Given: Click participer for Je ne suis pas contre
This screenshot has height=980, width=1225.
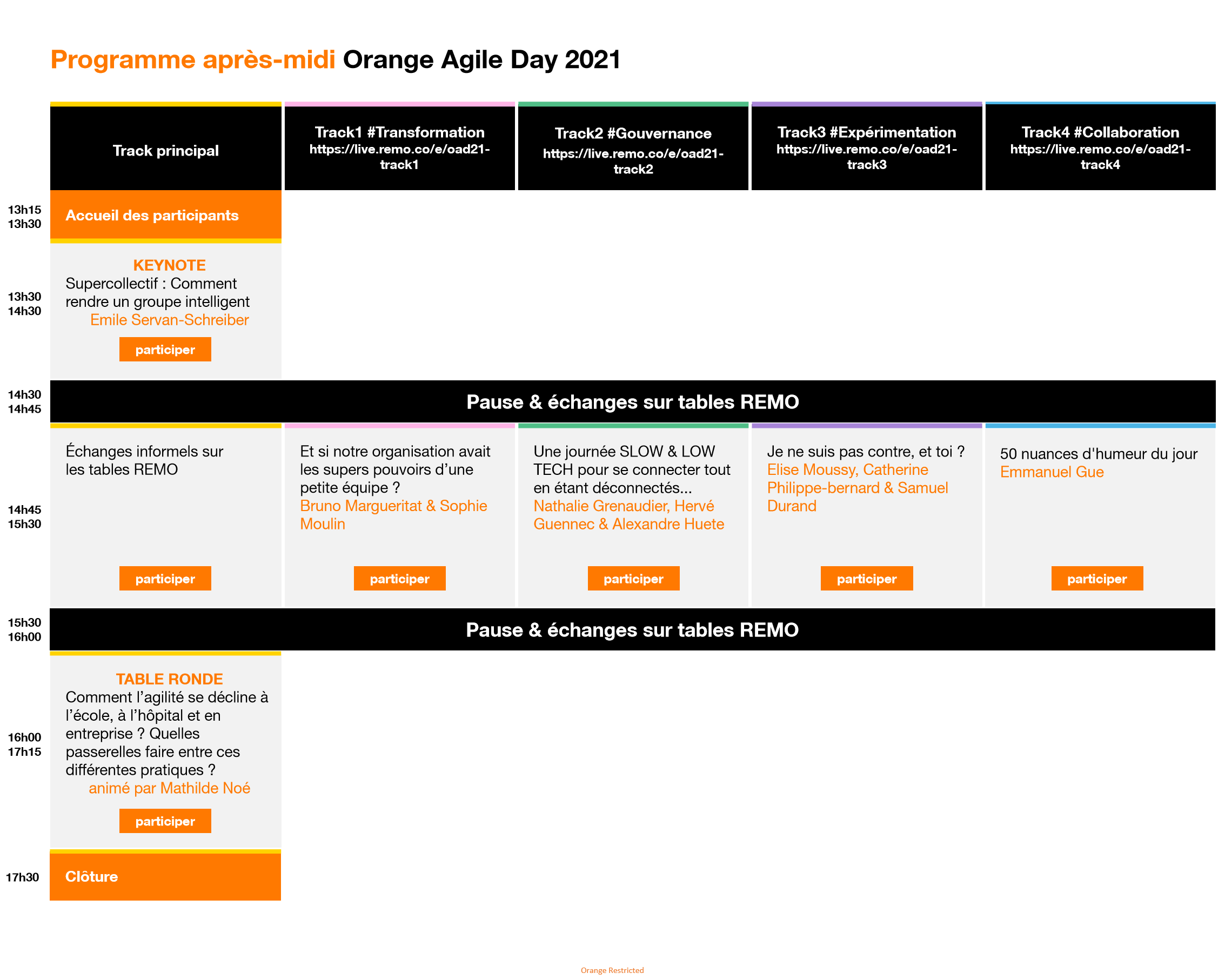Looking at the screenshot, I should (x=867, y=579).
